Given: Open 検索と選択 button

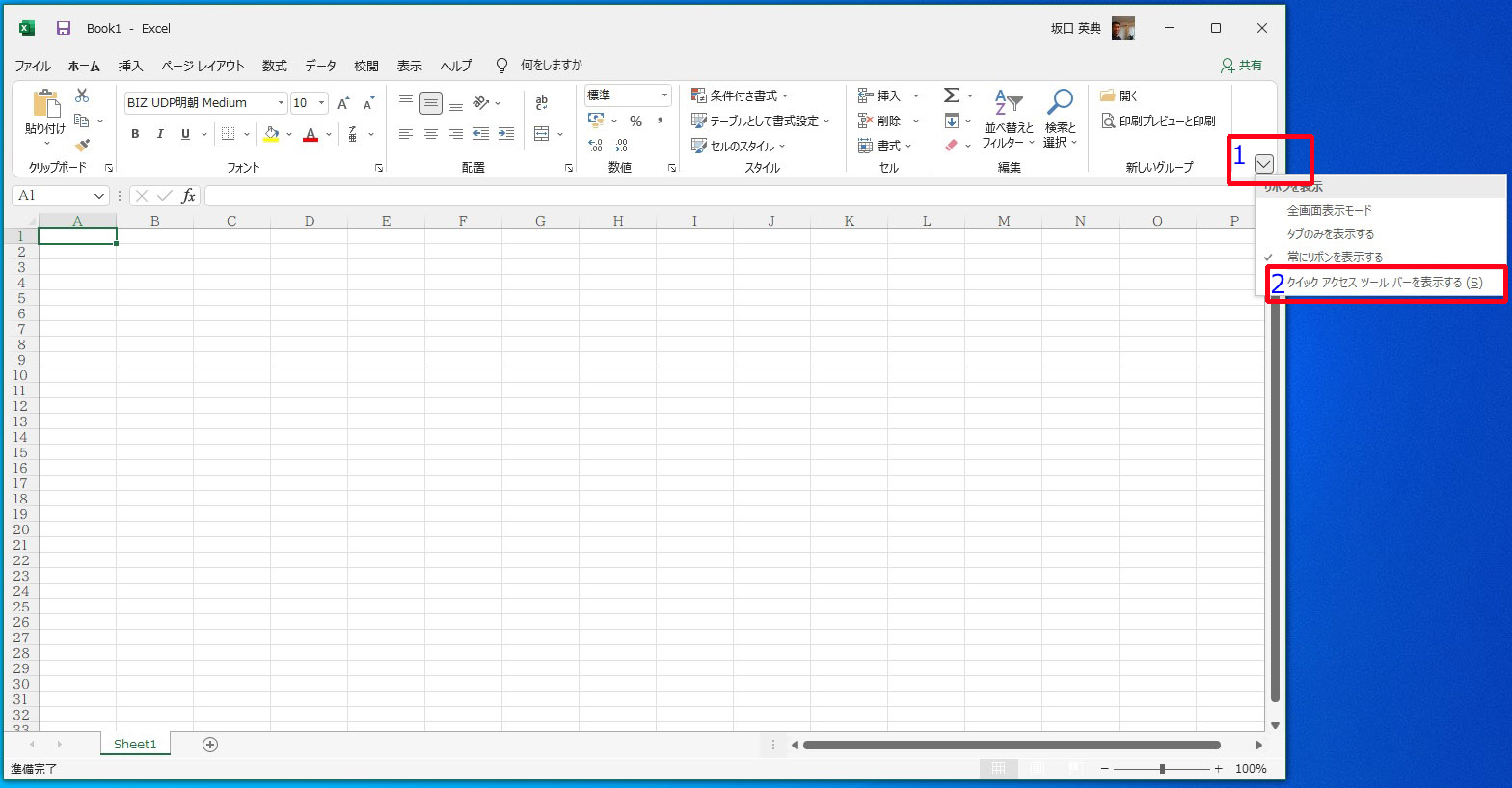Looking at the screenshot, I should click(1060, 120).
